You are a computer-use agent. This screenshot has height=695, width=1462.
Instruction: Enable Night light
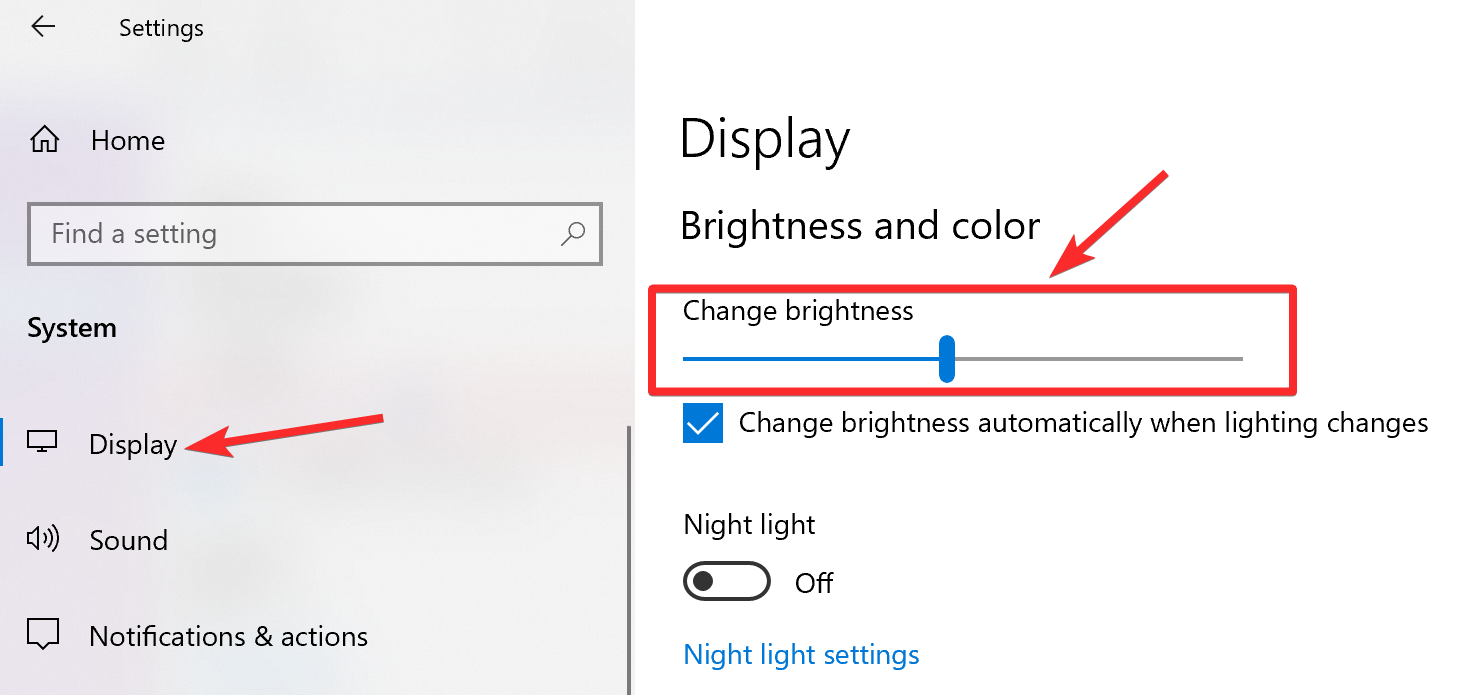[x=727, y=581]
